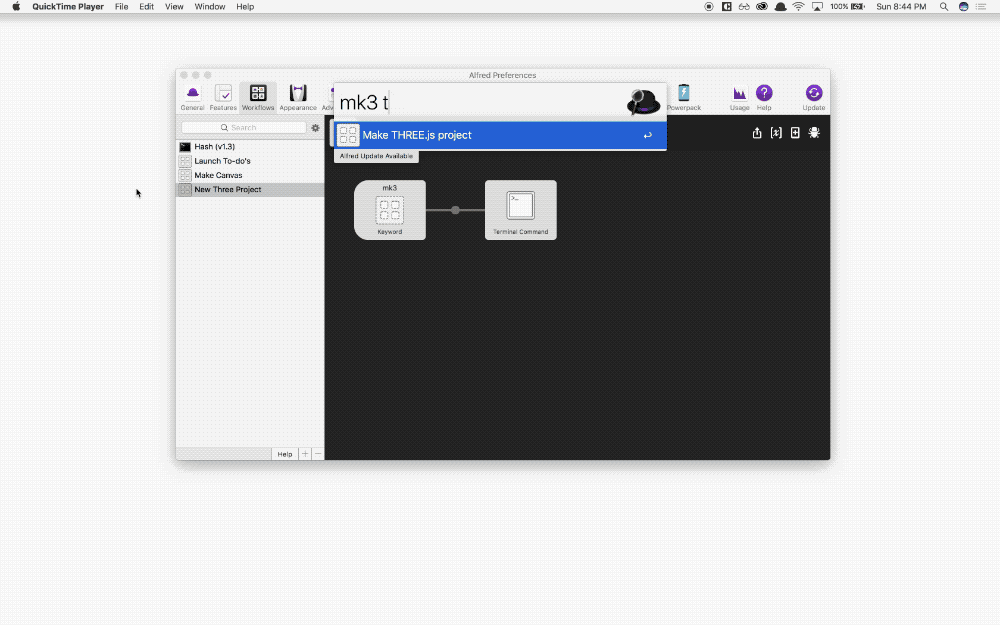Screen dimensions: 1000x625
Task: Select the Hash (v1.3) workflow
Action: [250, 147]
